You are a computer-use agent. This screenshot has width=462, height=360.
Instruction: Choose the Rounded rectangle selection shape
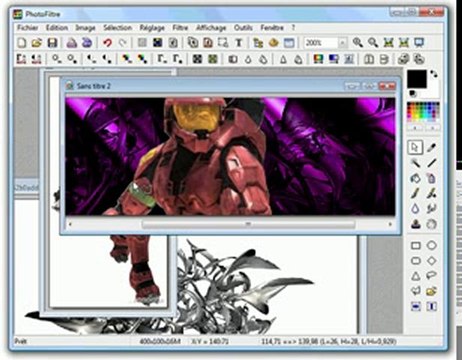tap(415, 261)
